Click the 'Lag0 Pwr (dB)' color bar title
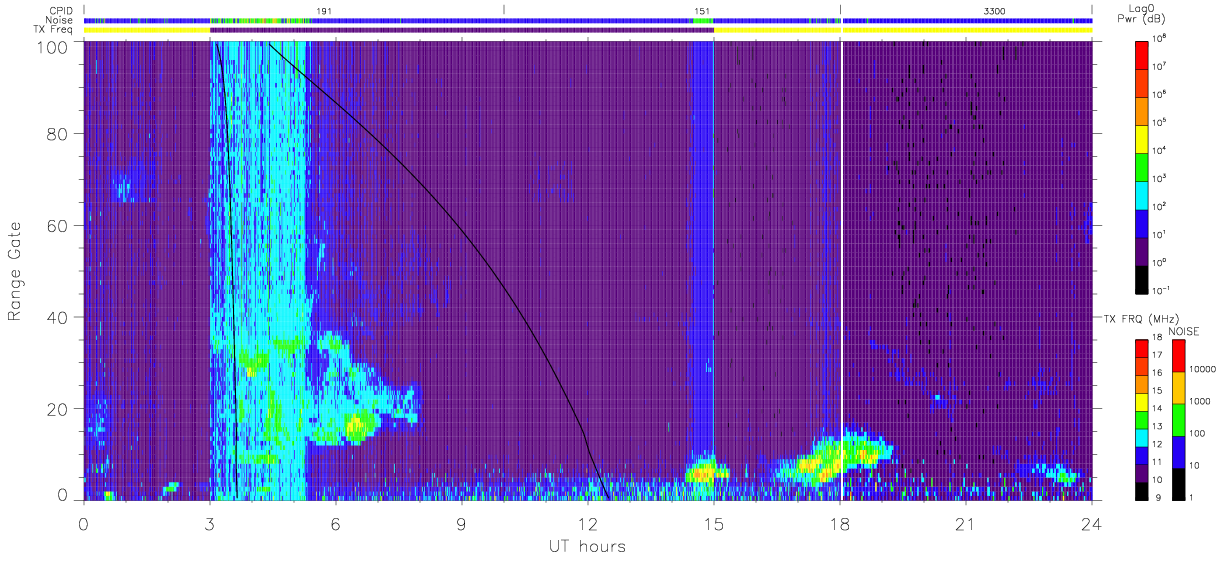This screenshot has height=567, width=1228. click(x=1142, y=14)
